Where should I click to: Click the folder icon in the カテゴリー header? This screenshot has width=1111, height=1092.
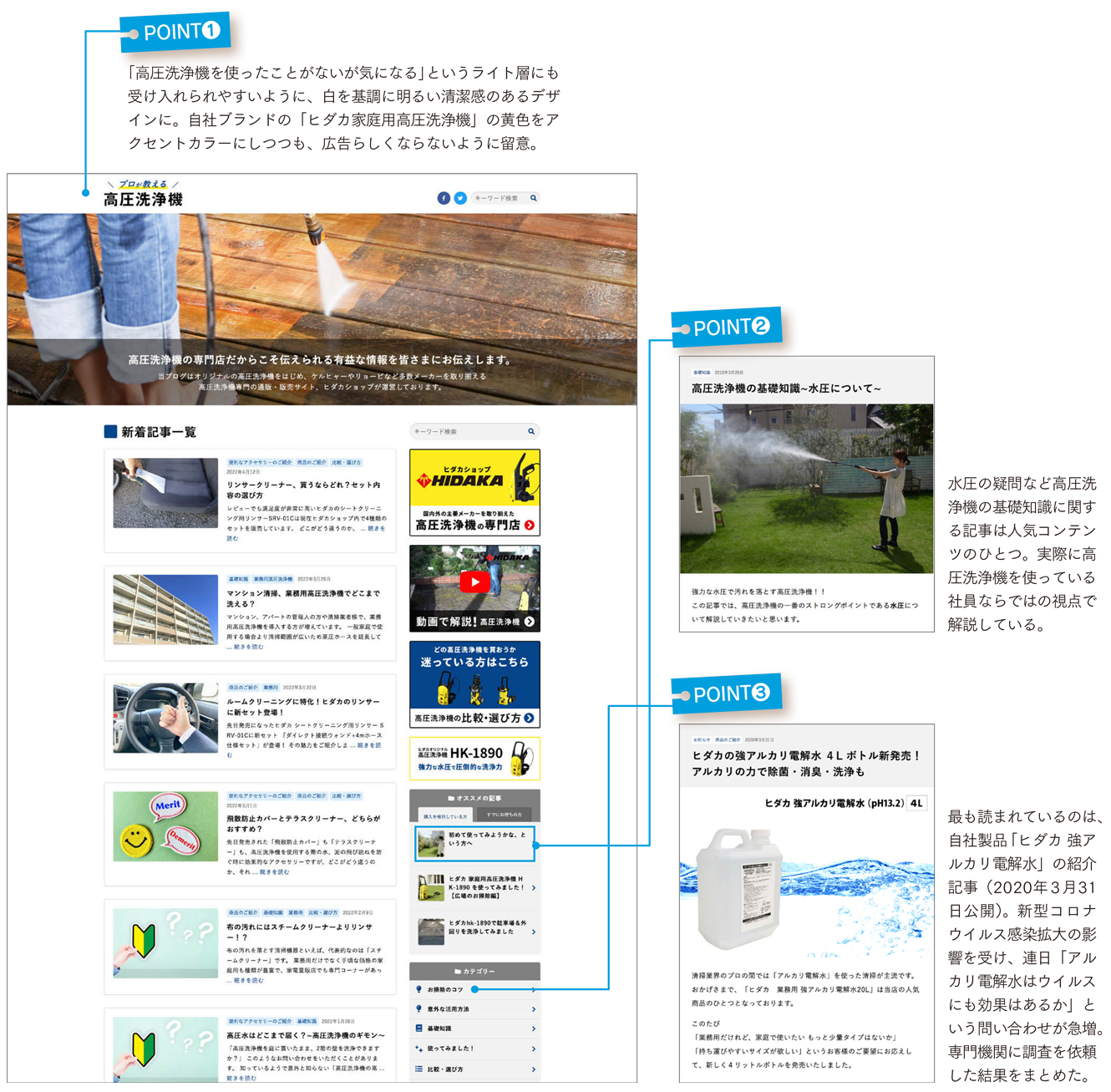pyautogui.click(x=458, y=971)
